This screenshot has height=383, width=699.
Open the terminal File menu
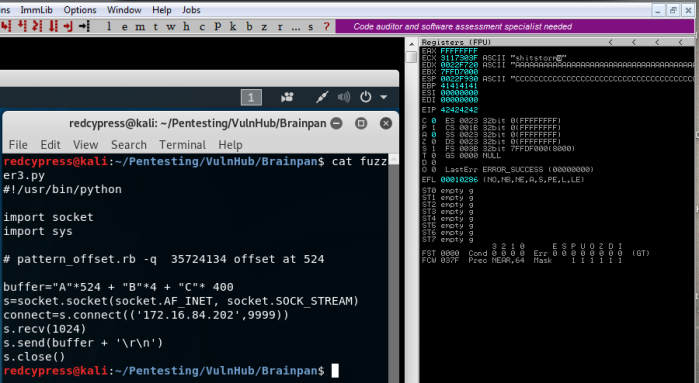[18, 145]
